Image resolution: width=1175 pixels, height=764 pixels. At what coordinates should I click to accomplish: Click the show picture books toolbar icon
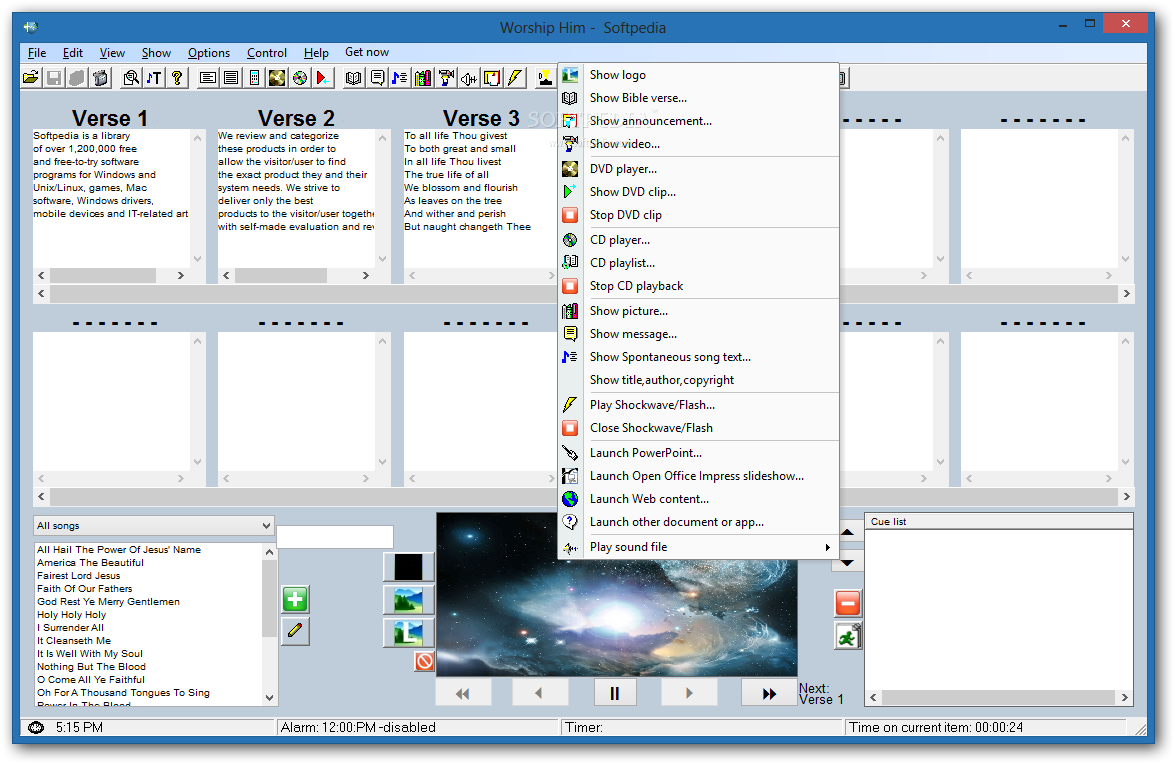click(x=423, y=77)
